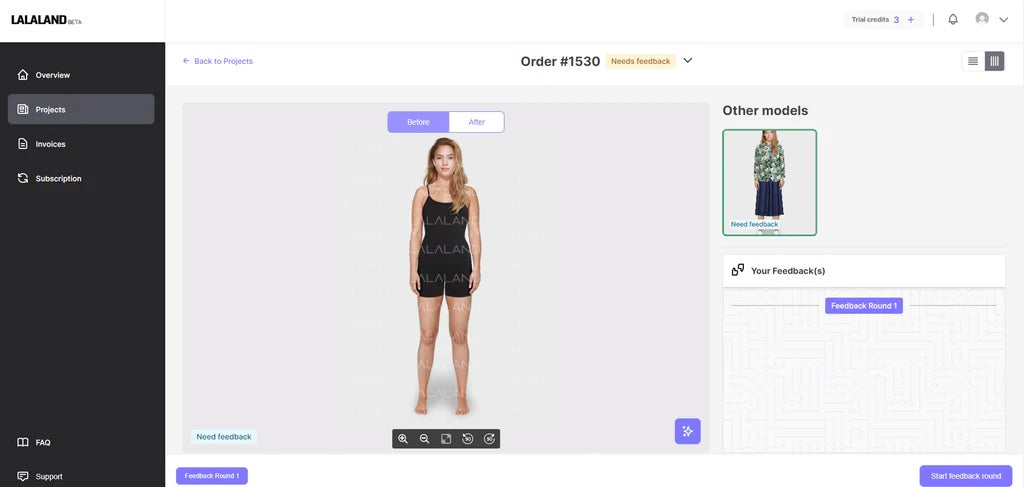Screen dimensions: 1024x487
Task: Start feedback round
Action: [x=966, y=476]
